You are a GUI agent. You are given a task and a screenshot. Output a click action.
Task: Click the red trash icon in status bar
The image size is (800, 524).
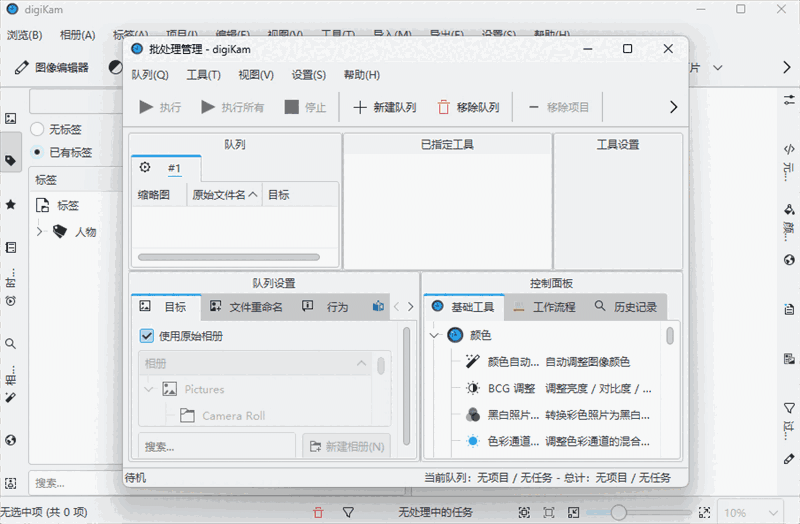pyautogui.click(x=318, y=512)
